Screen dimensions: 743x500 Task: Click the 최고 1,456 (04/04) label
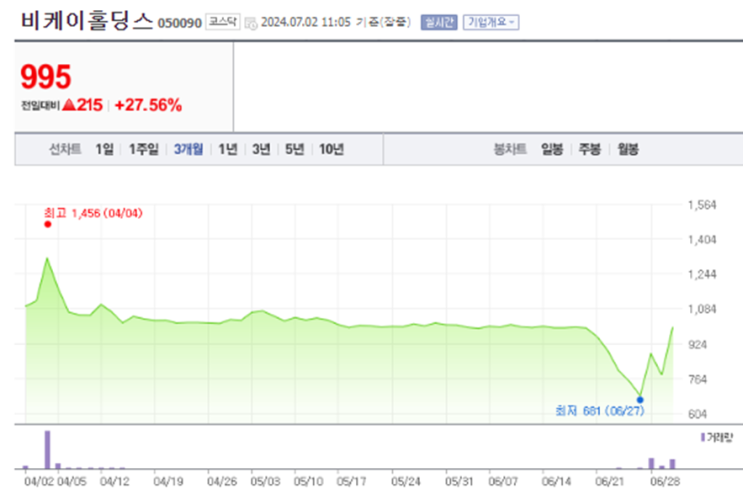pos(93,213)
